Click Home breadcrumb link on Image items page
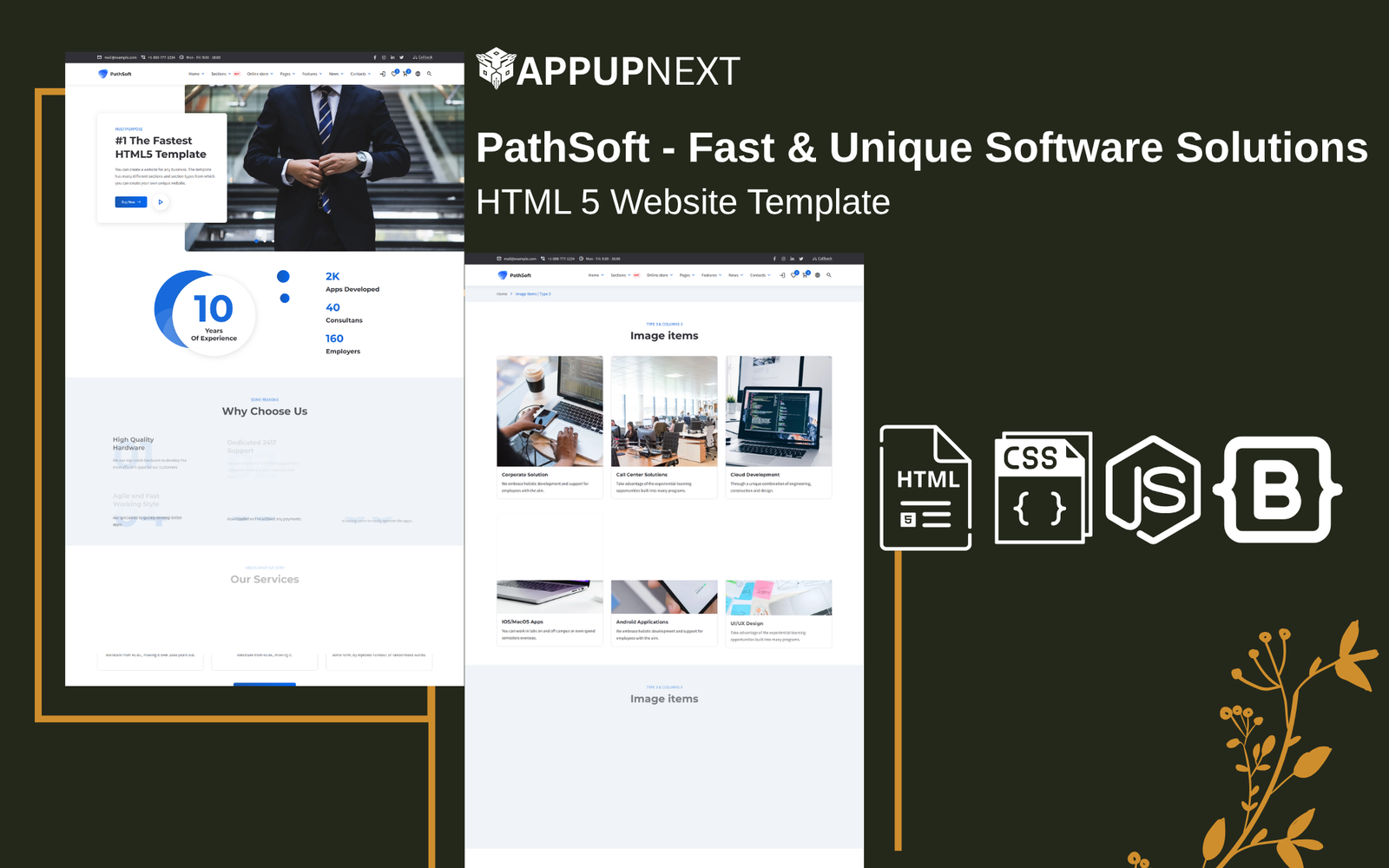 [x=502, y=294]
